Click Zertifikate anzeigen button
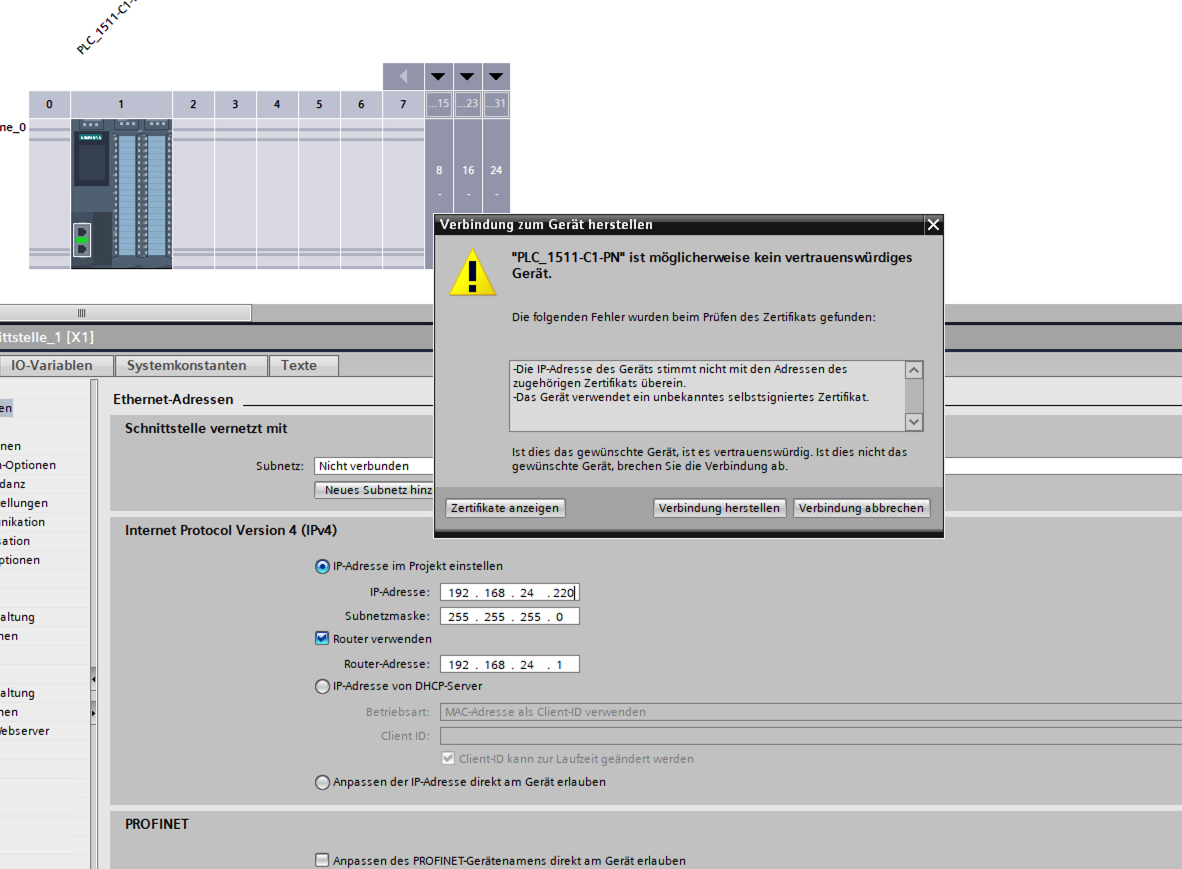1182x869 pixels. [x=505, y=508]
